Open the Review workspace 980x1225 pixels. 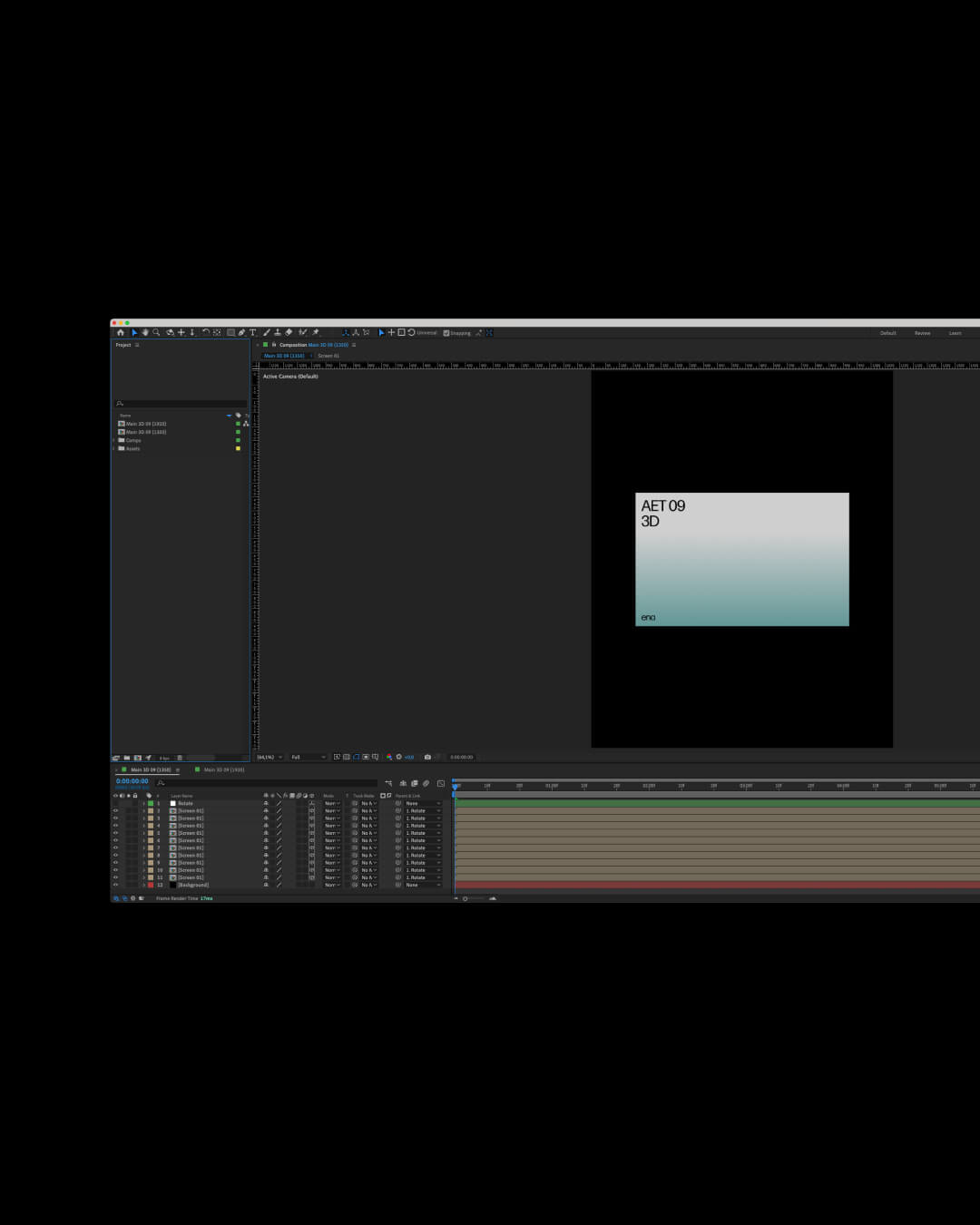(x=922, y=333)
